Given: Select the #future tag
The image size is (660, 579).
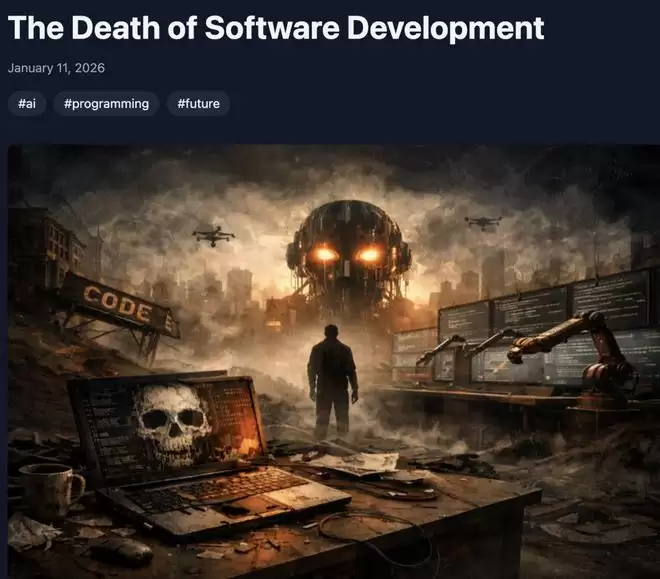Looking at the screenshot, I should 198,103.
